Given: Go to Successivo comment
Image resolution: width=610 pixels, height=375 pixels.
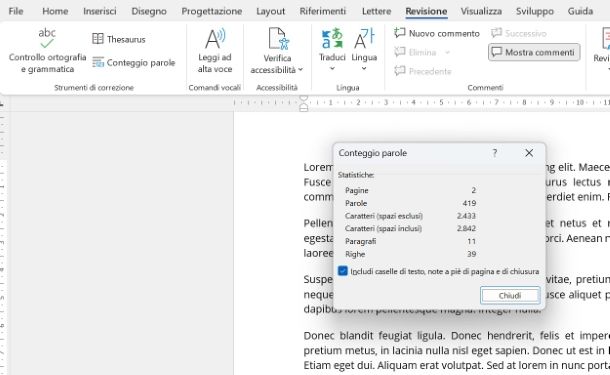Looking at the screenshot, I should (x=519, y=33).
